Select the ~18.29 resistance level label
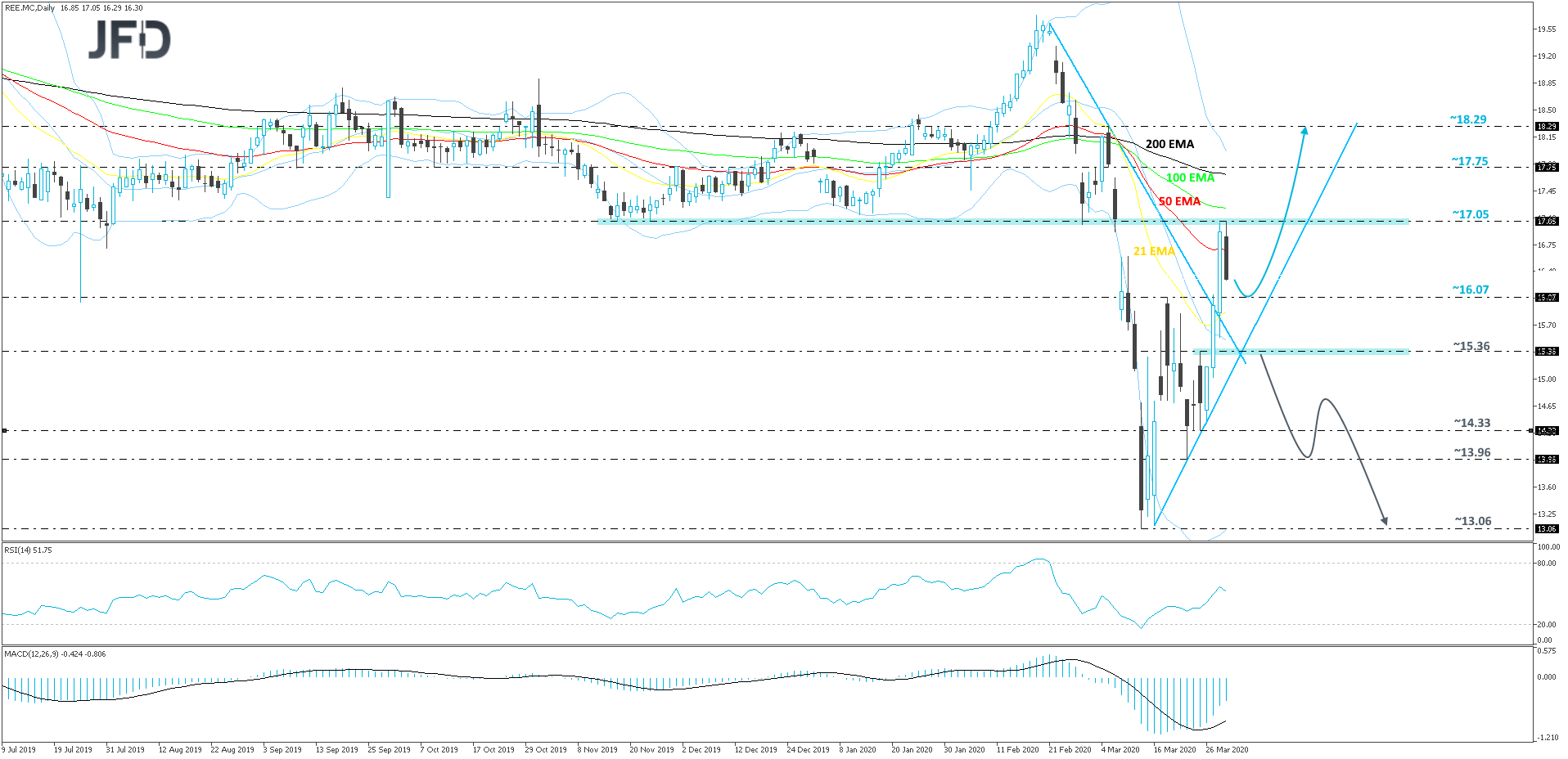 1467,119
